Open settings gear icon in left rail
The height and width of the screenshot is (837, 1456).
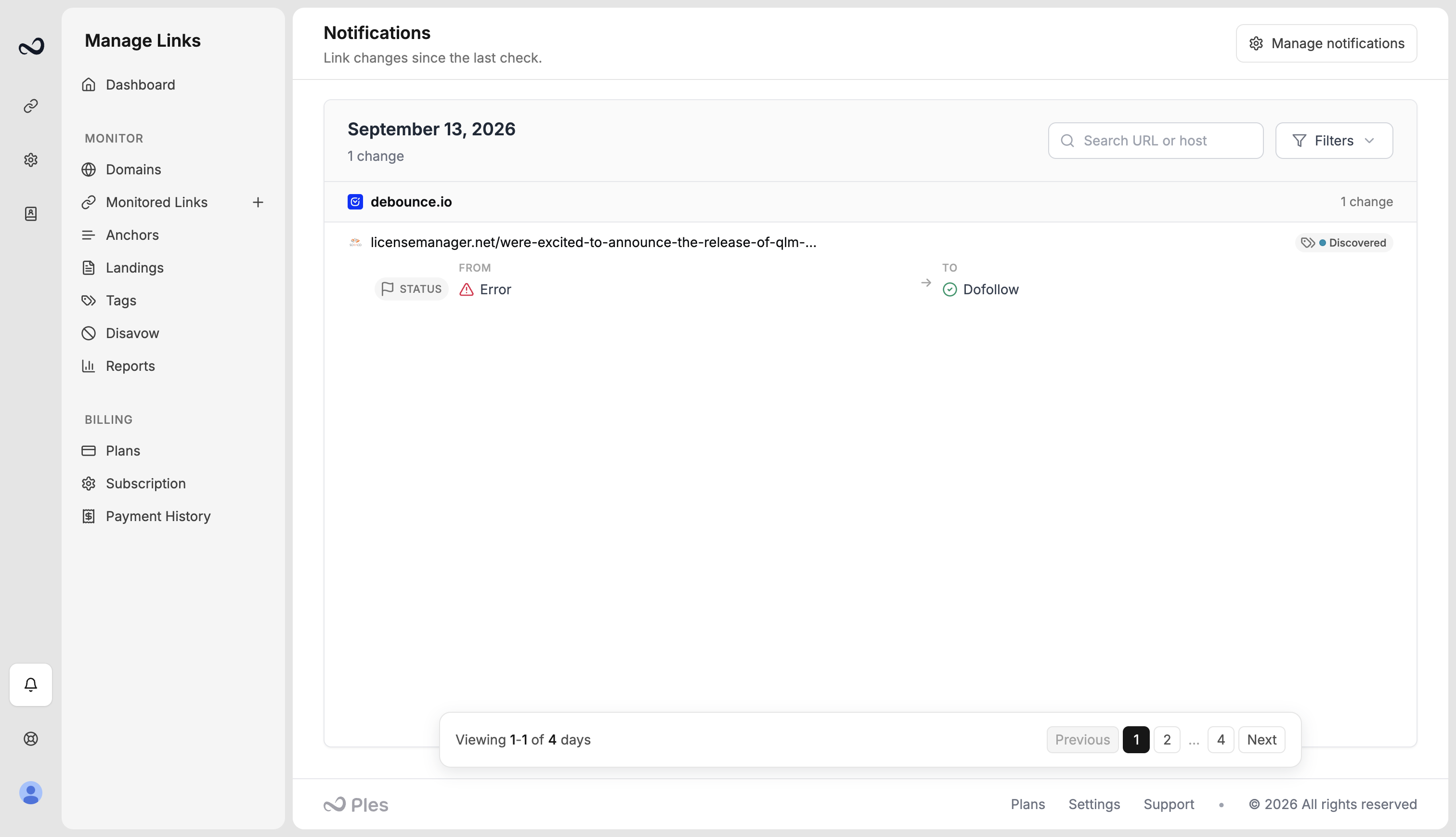[x=31, y=160]
